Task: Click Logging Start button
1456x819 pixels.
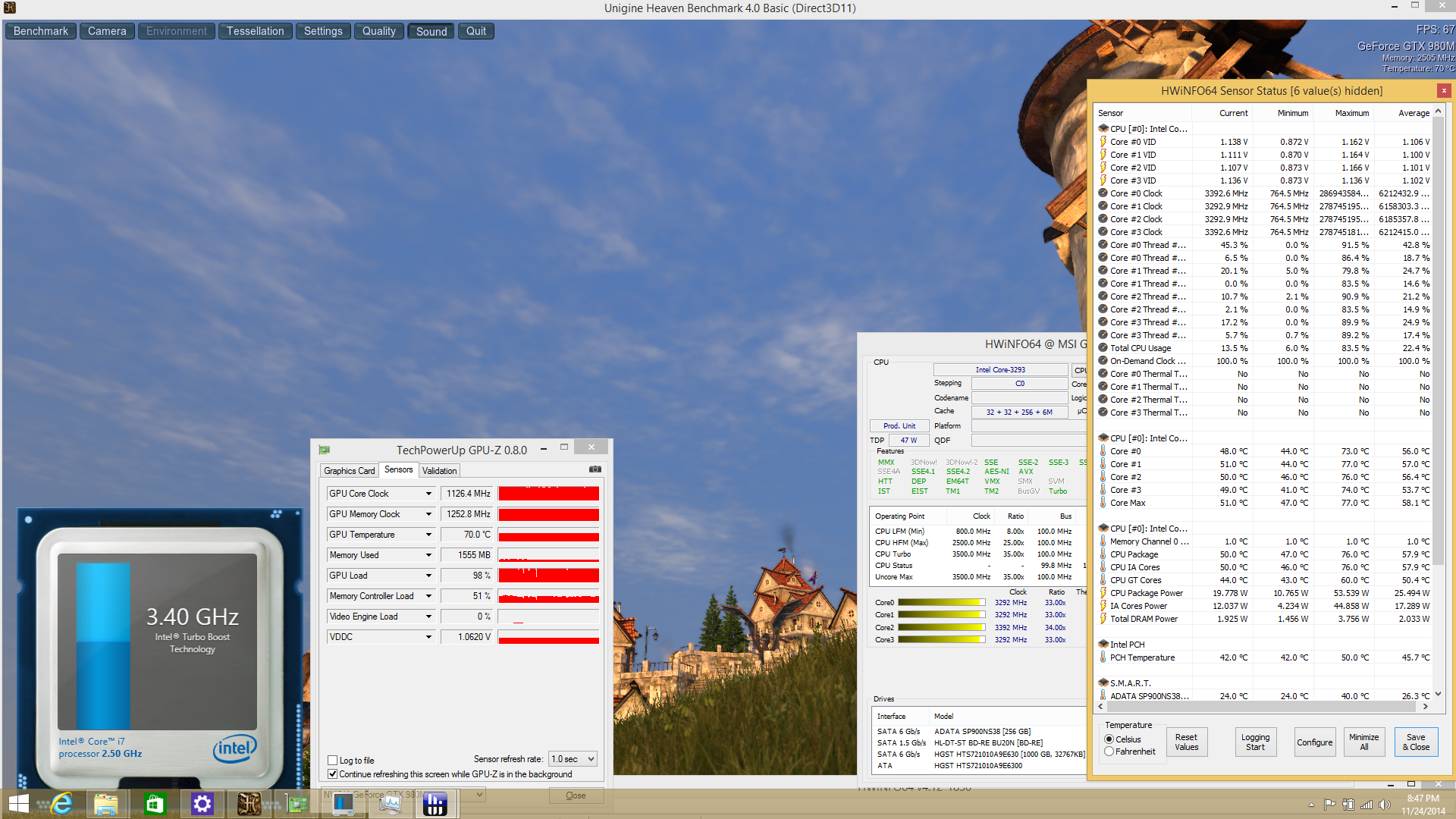Action: coord(1255,742)
